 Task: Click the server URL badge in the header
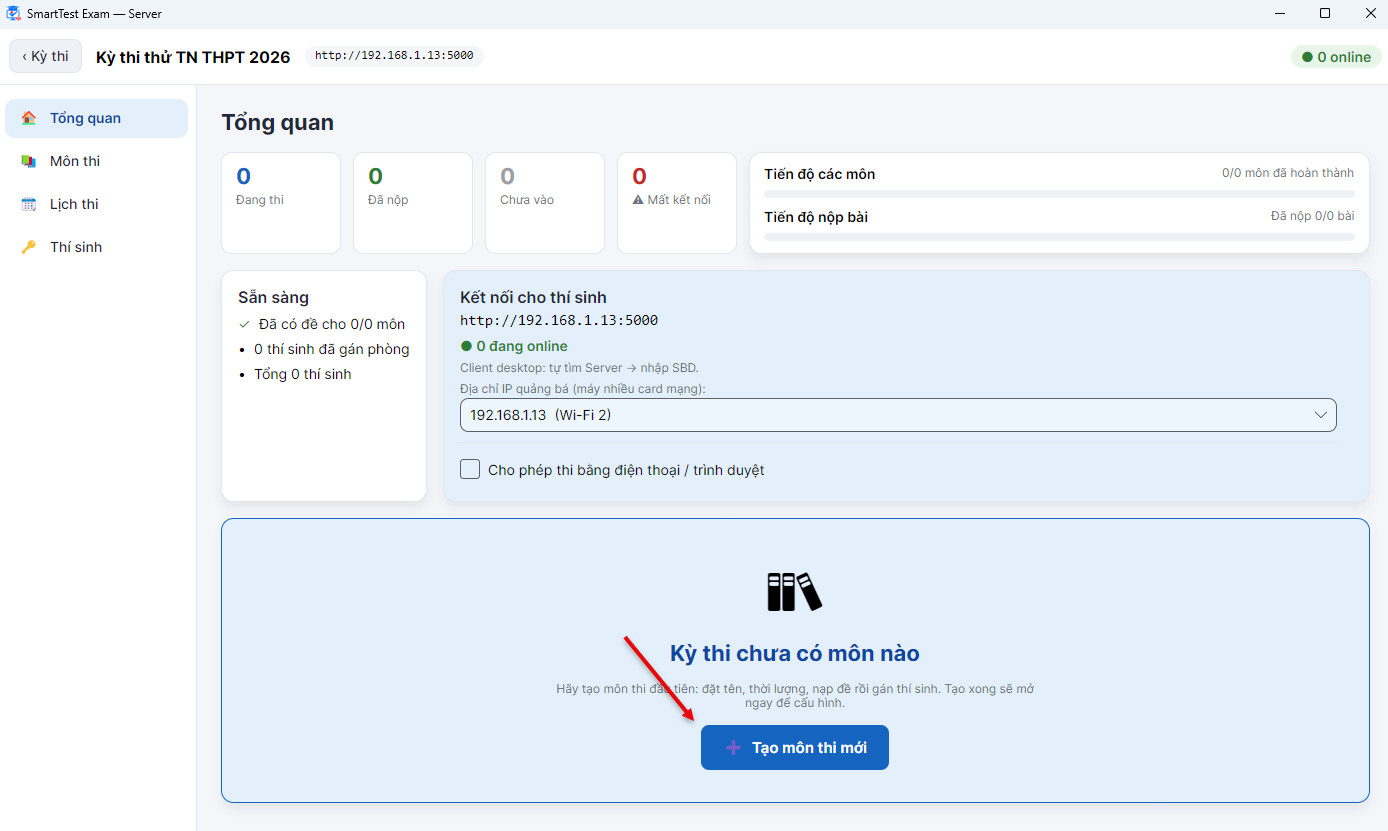click(x=394, y=56)
